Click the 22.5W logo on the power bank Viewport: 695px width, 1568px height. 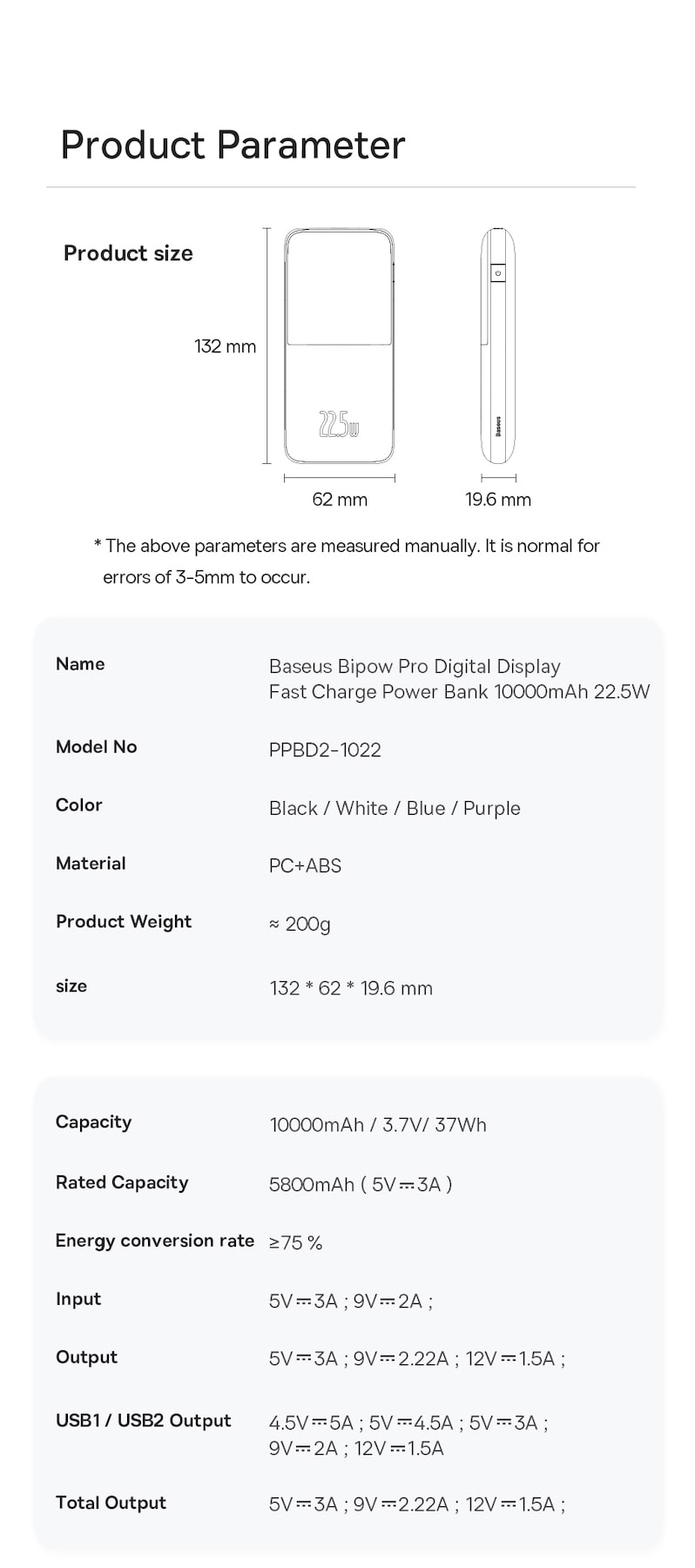(339, 424)
